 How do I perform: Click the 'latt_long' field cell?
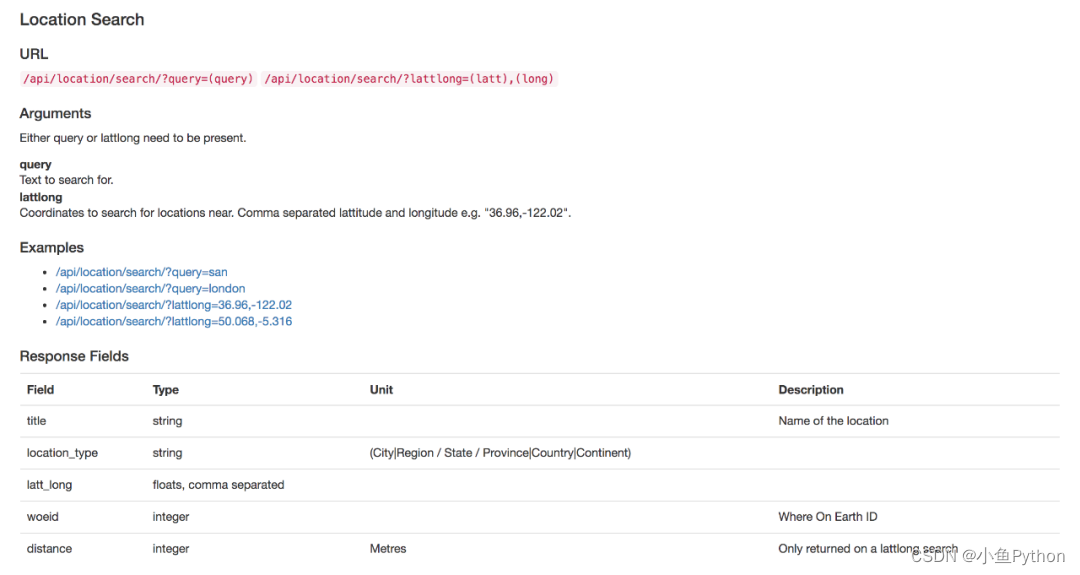click(x=49, y=485)
